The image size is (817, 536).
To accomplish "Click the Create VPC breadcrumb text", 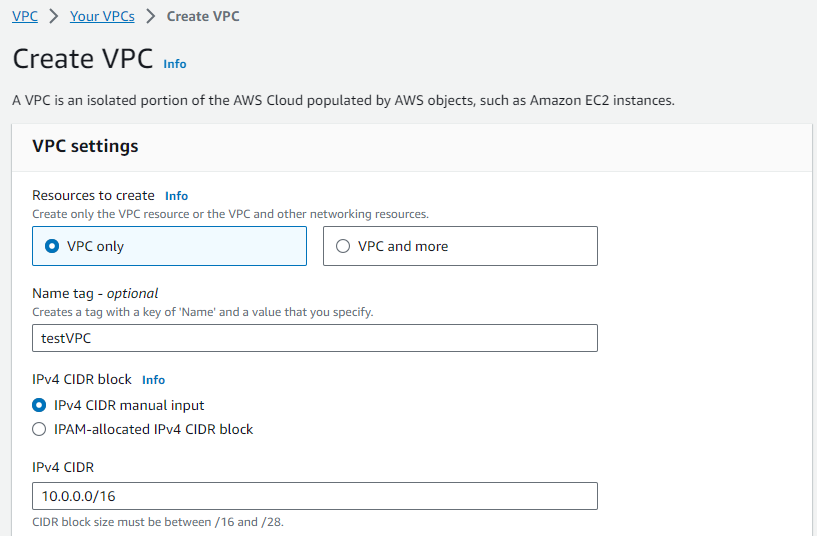I will 203,16.
